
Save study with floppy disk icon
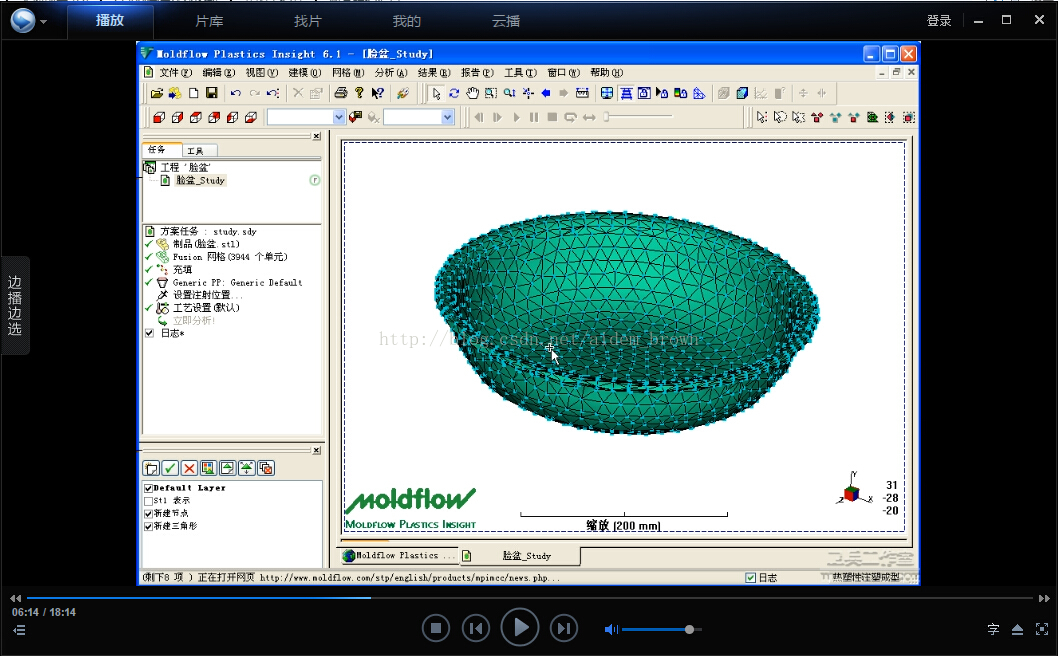click(212, 93)
